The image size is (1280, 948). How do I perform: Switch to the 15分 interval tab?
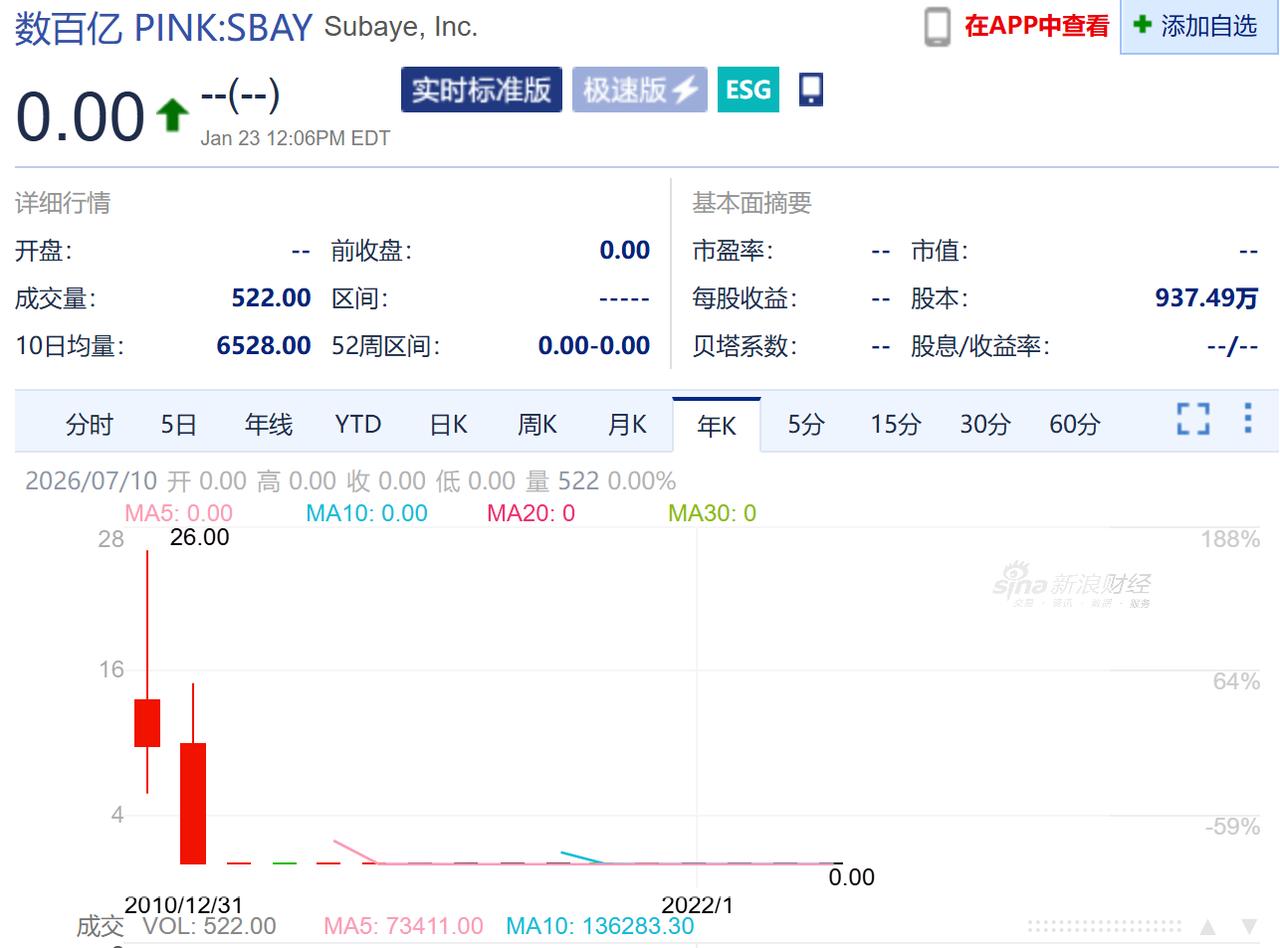[x=895, y=424]
